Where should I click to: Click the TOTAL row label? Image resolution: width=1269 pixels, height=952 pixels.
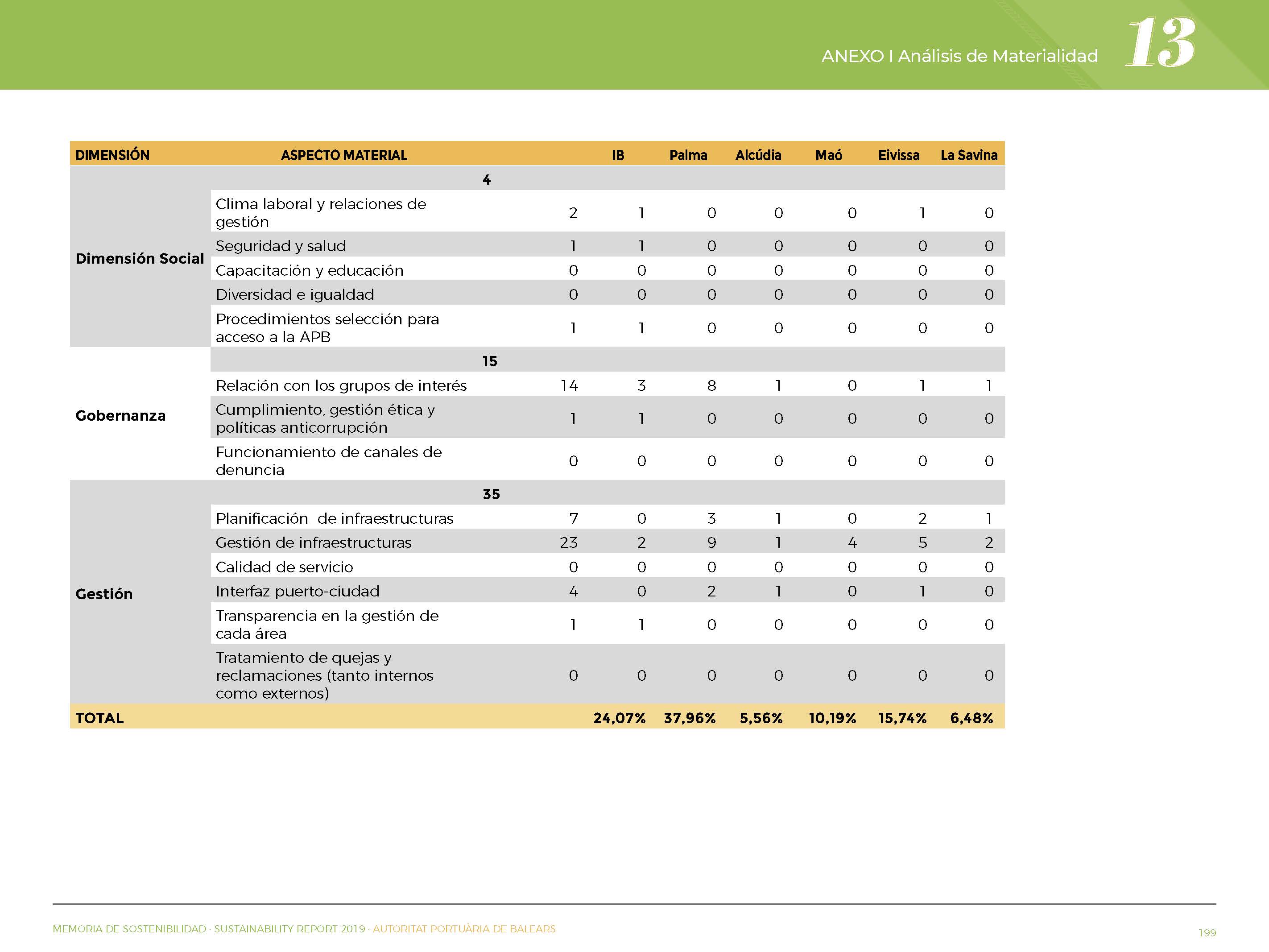tap(99, 718)
